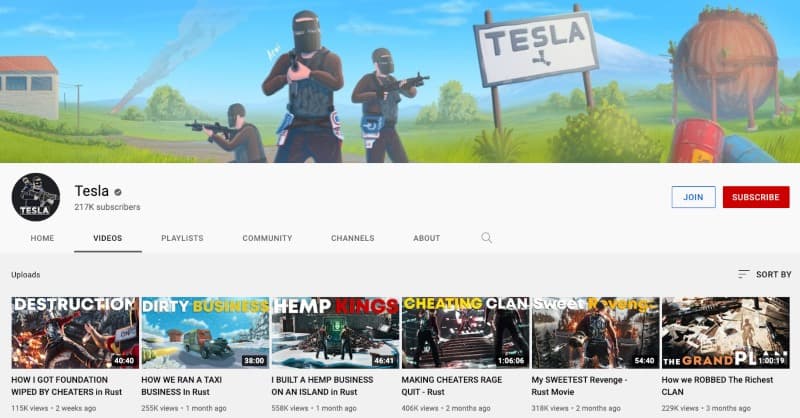
Task: Open the SORT BY dropdown
Action: [x=764, y=274]
